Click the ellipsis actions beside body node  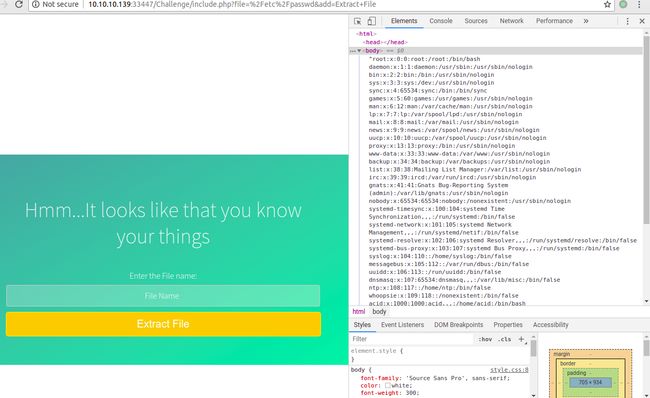[x=352, y=51]
